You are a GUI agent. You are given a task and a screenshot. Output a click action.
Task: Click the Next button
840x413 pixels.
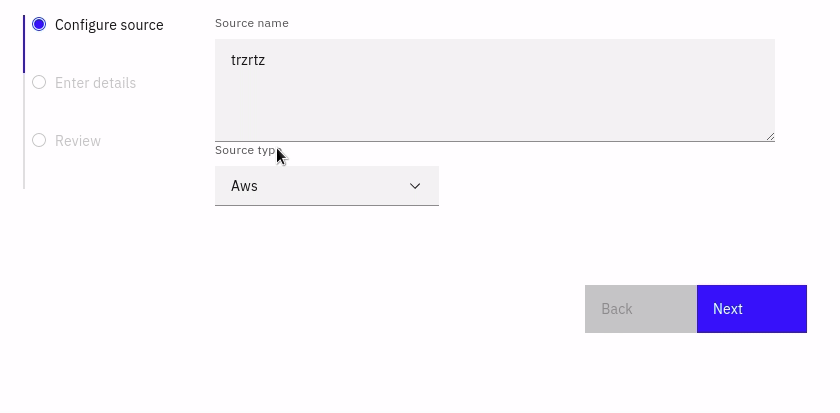click(752, 309)
